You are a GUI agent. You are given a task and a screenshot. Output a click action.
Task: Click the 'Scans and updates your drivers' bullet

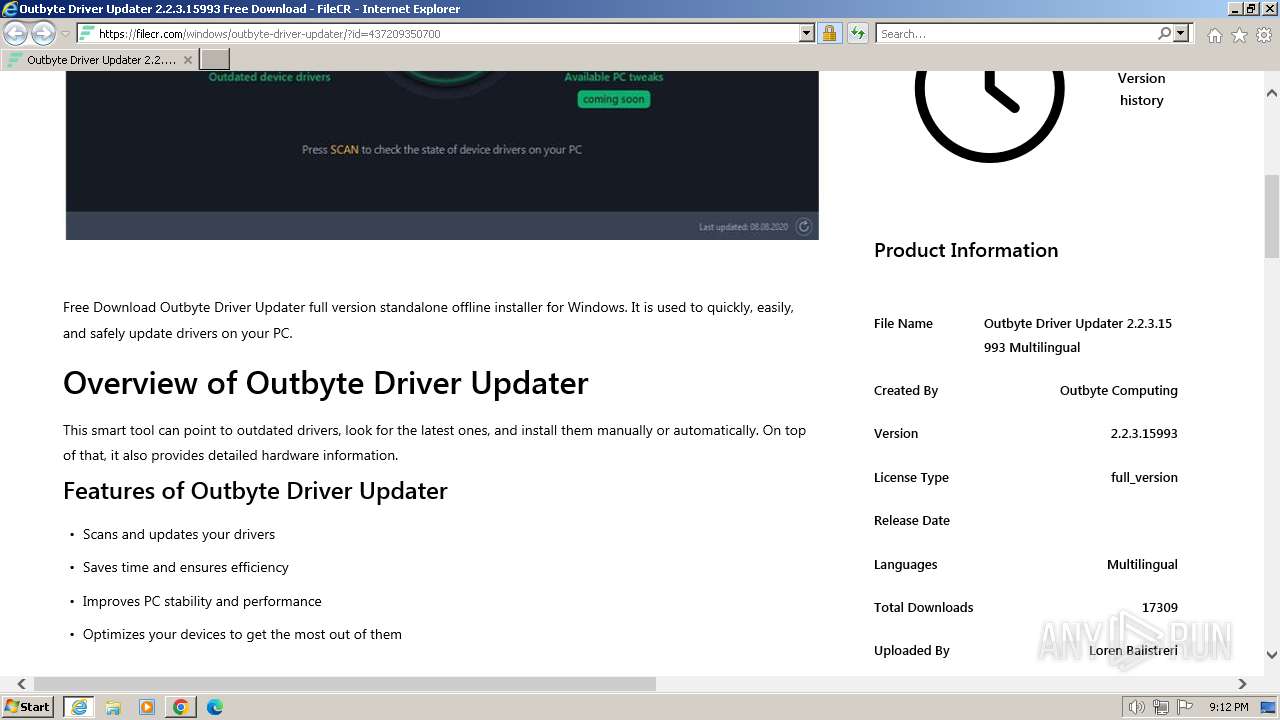(x=179, y=534)
